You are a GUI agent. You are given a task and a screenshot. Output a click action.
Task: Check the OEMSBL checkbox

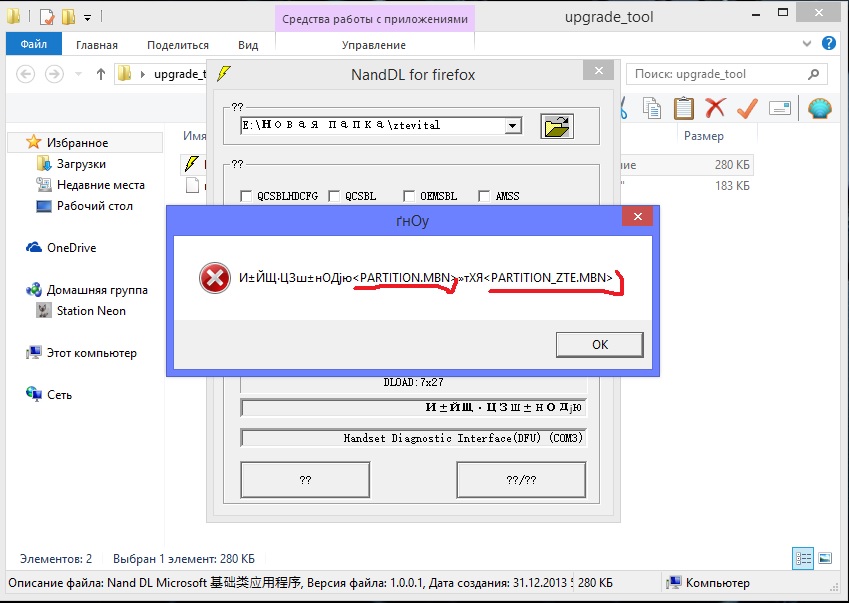[x=409, y=197]
